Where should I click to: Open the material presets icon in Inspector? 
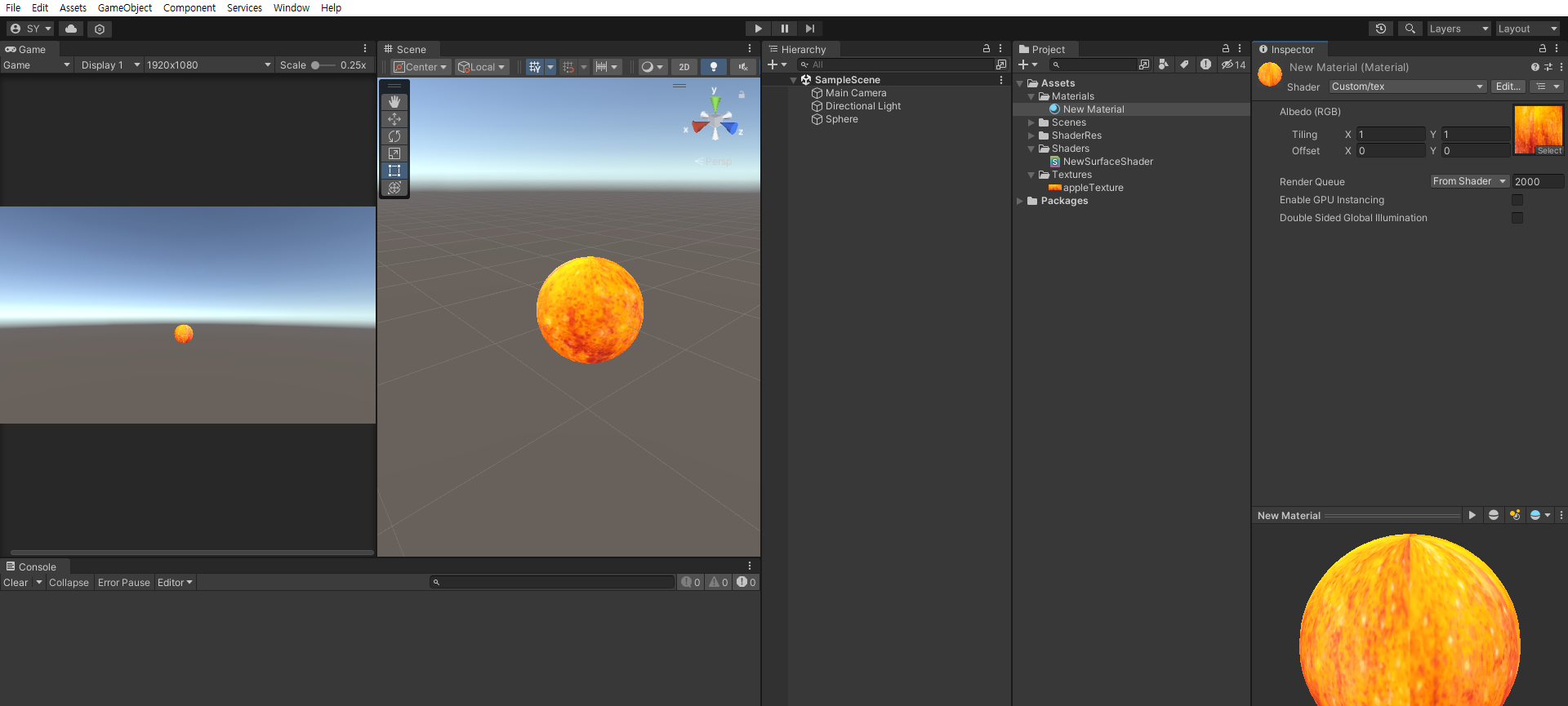pyautogui.click(x=1548, y=67)
